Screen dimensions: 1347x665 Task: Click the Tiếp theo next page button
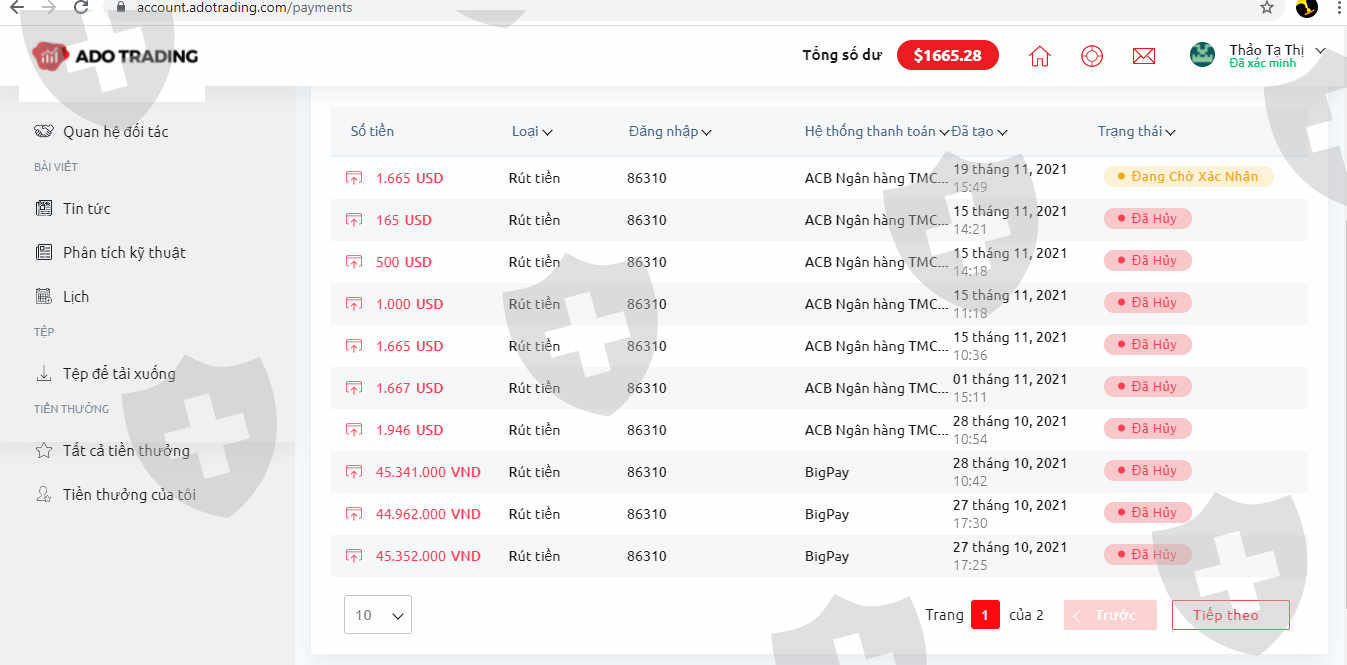1230,615
